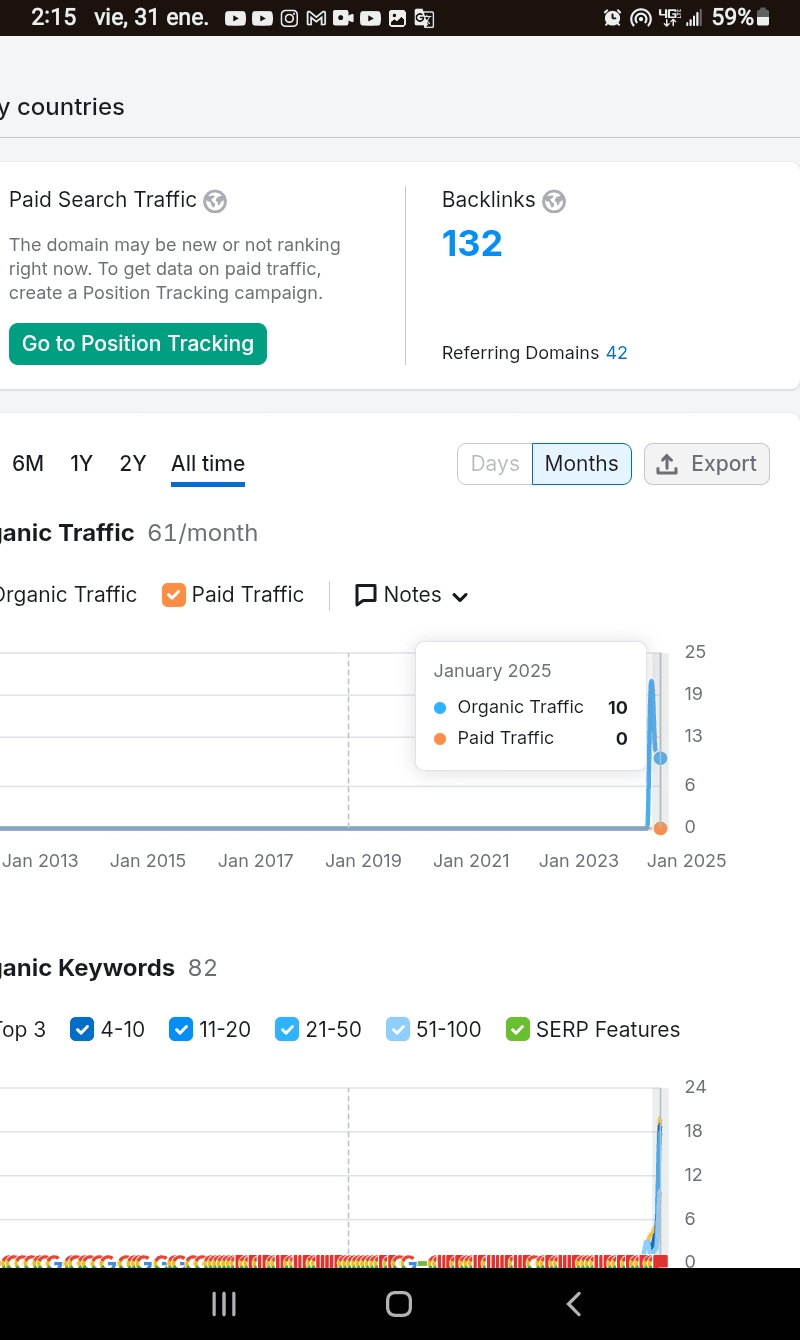Tap the Android back navigation icon
This screenshot has width=800, height=1340.
[574, 1303]
